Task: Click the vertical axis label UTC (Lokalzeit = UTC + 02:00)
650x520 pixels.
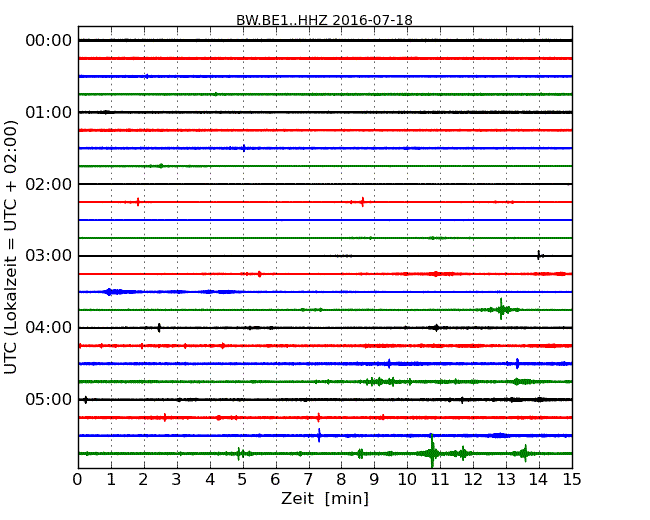Action: 11,247
